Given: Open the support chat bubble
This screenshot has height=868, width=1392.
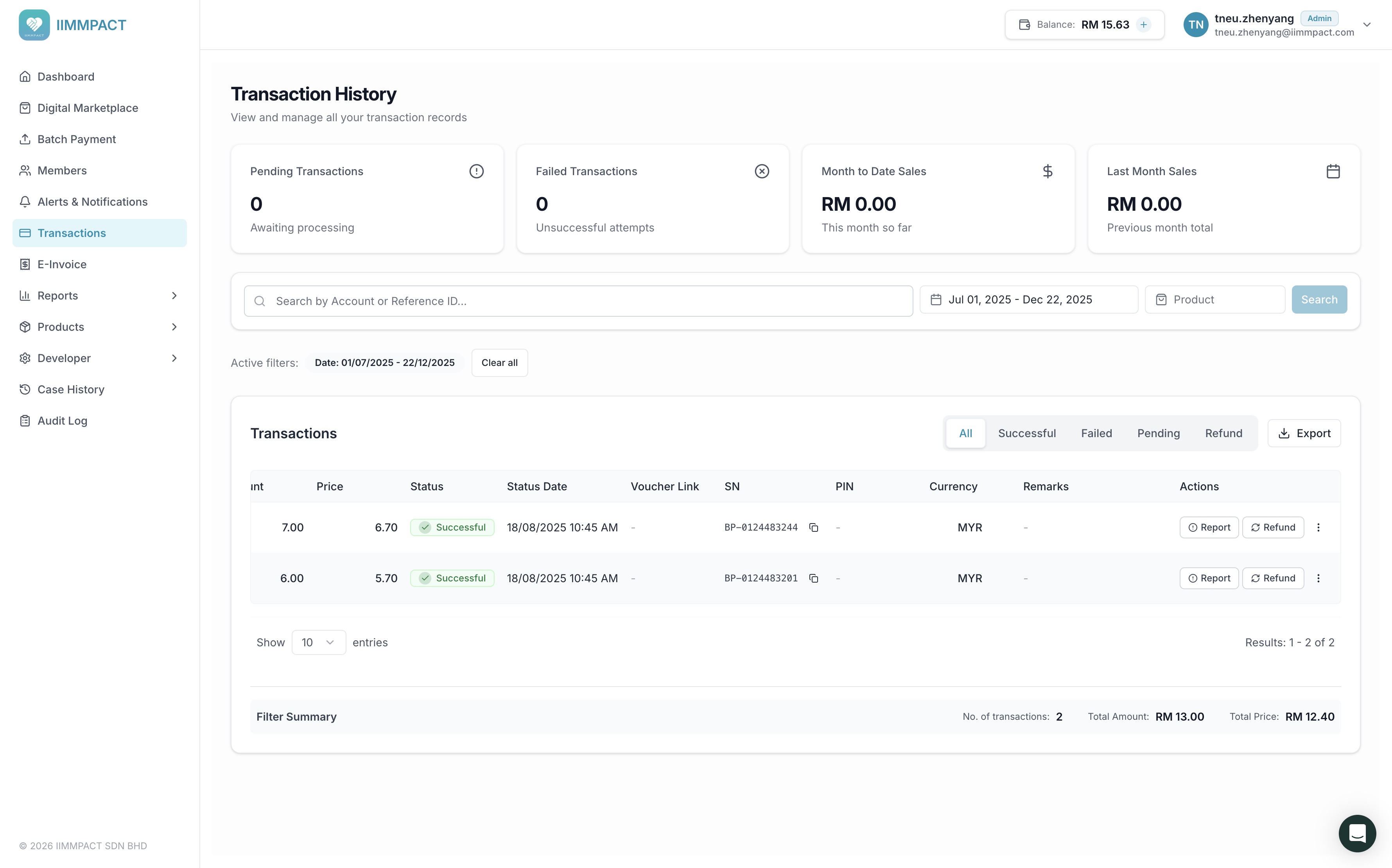Looking at the screenshot, I should 1357,833.
